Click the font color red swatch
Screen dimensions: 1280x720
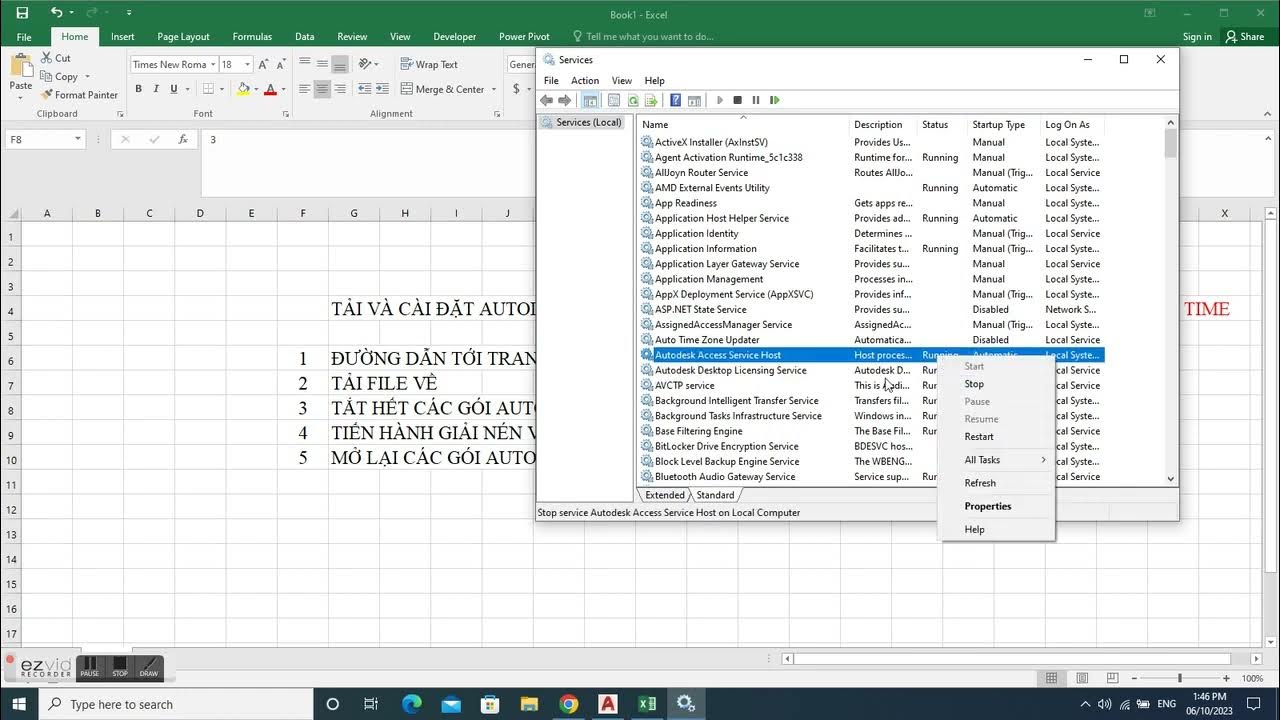pyautogui.click(x=270, y=89)
